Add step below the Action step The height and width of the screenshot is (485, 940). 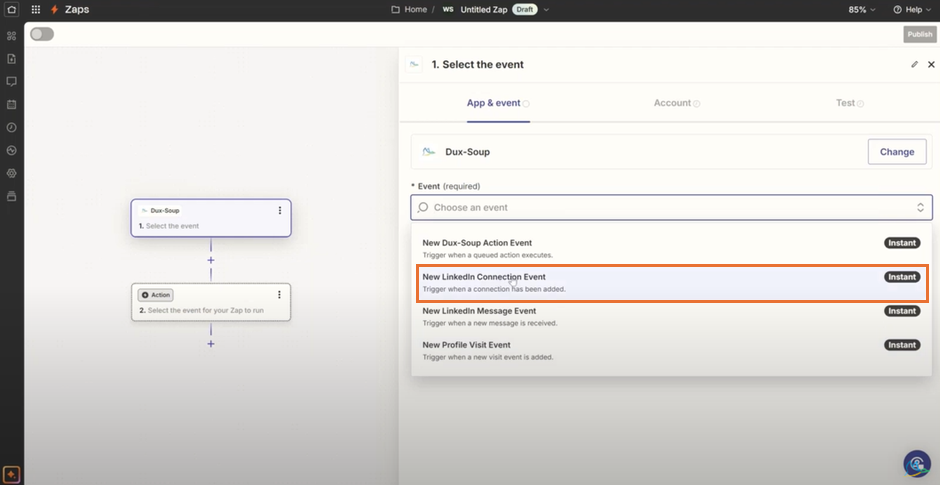point(211,344)
